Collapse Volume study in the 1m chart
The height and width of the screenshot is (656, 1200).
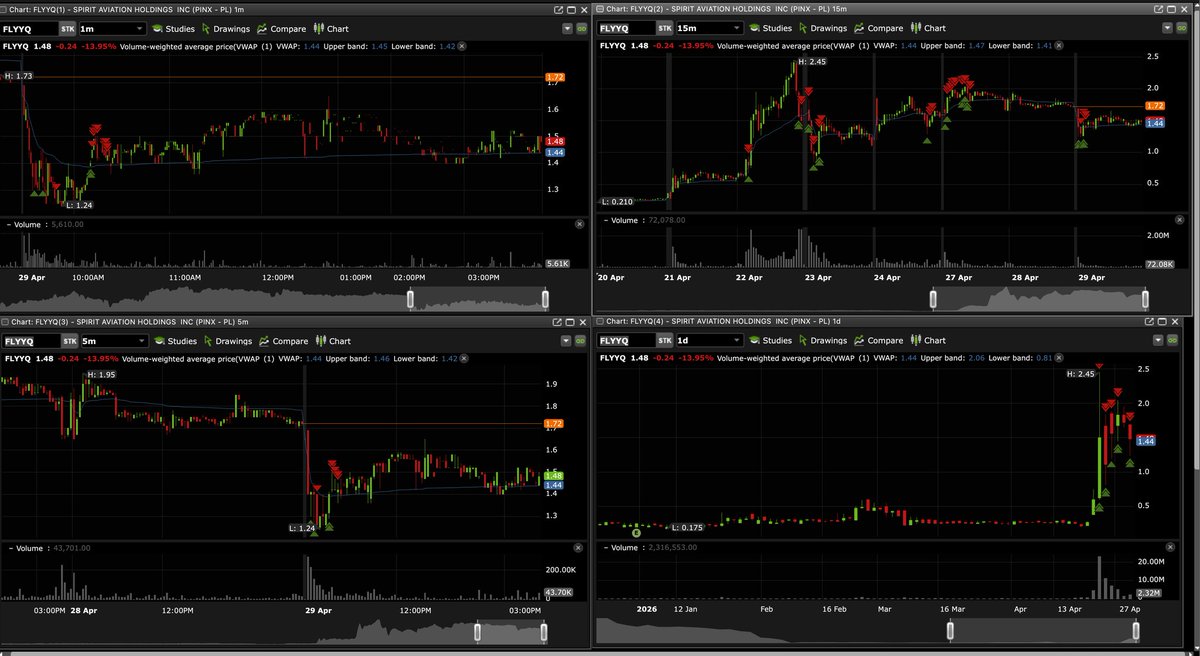[x=7, y=224]
